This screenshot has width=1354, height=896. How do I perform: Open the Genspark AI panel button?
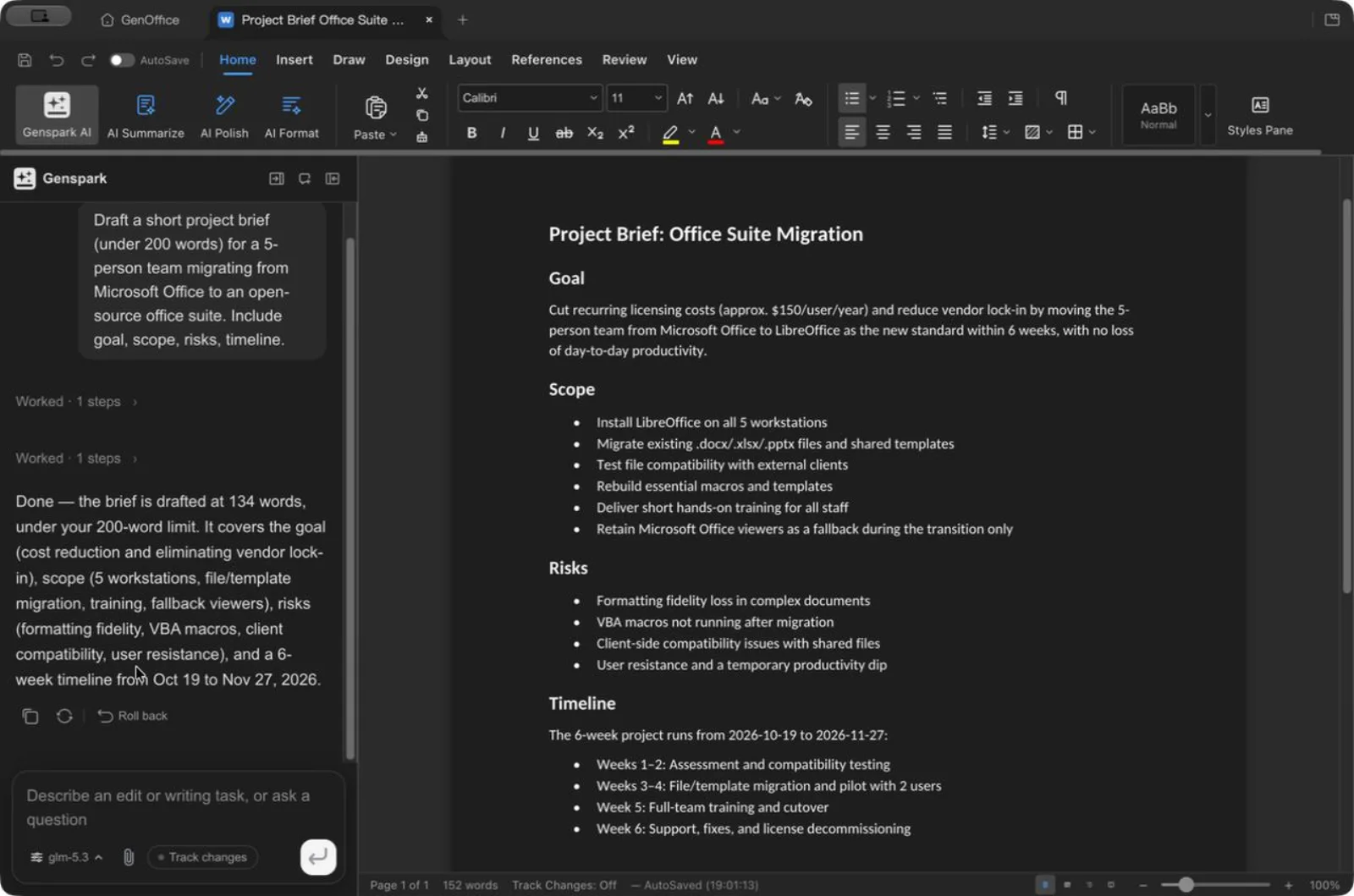coord(57,114)
